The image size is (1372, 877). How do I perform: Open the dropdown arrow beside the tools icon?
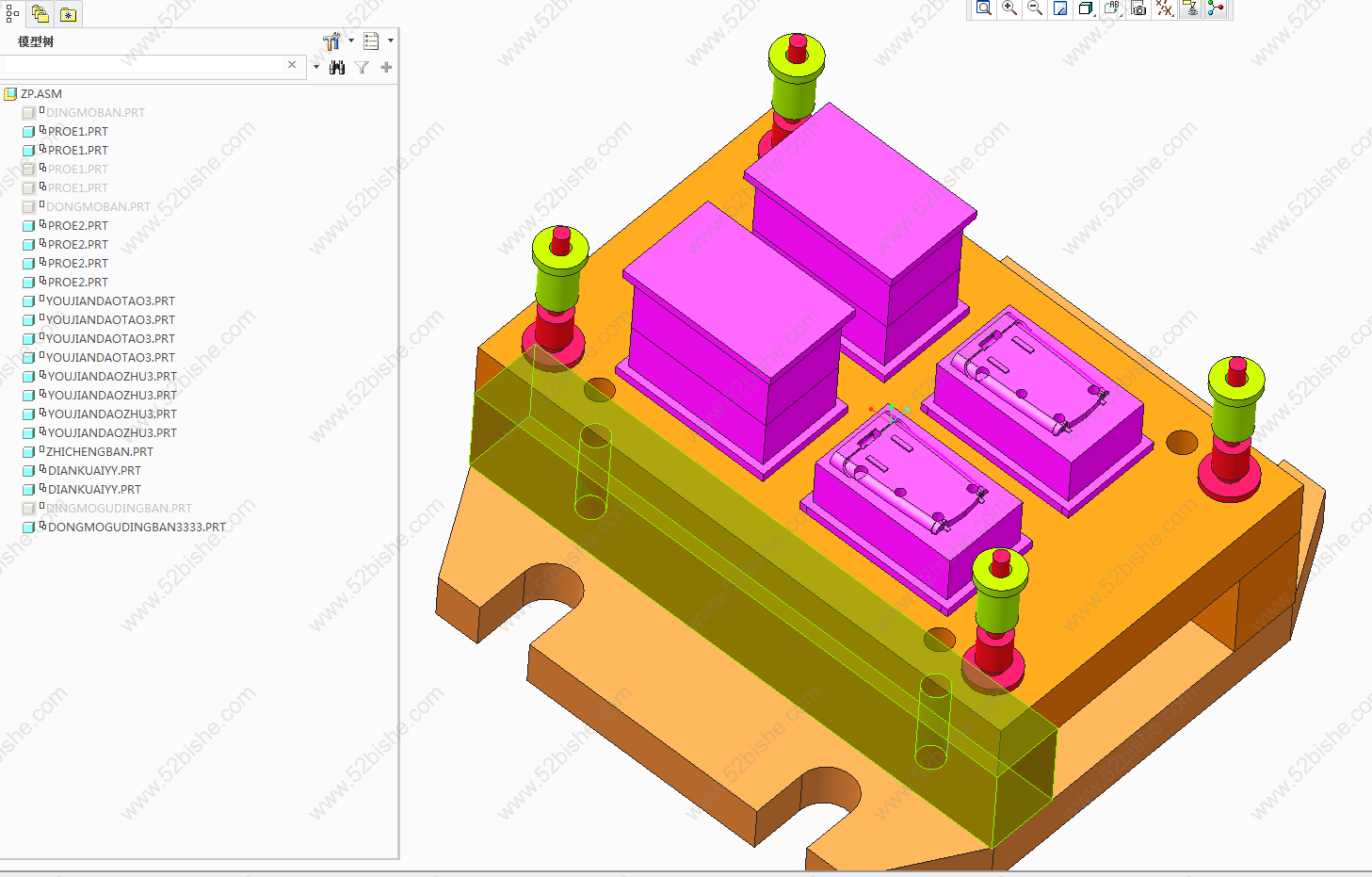coord(351,41)
